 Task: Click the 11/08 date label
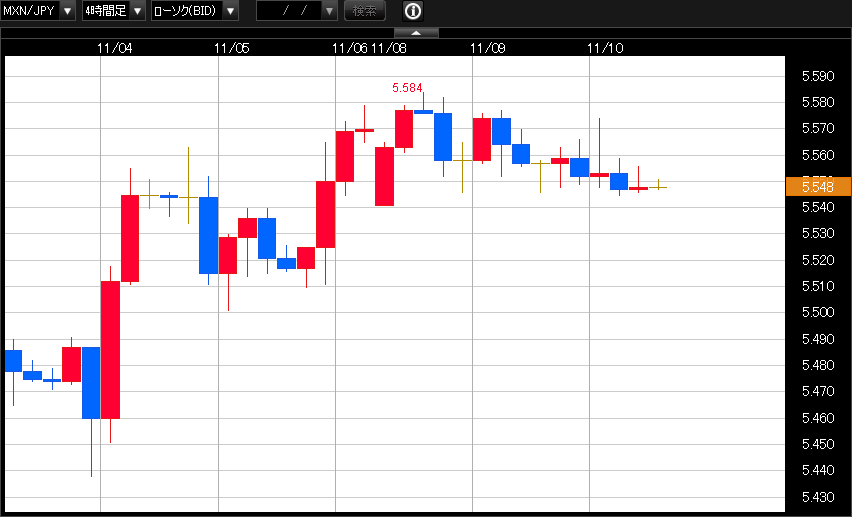pyautogui.click(x=389, y=48)
